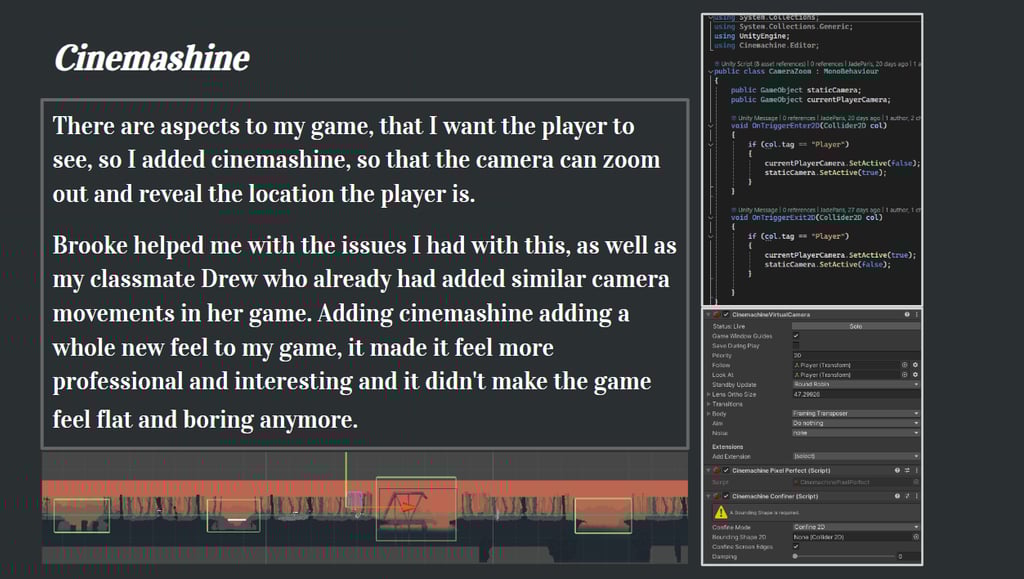The height and width of the screenshot is (579, 1024).
Task: Click Follow field Player (Transform)
Action: pyautogui.click(x=846, y=365)
